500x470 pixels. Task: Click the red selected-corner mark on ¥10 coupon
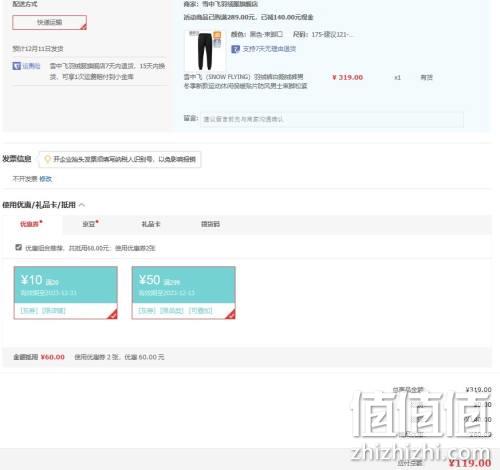click(x=113, y=314)
